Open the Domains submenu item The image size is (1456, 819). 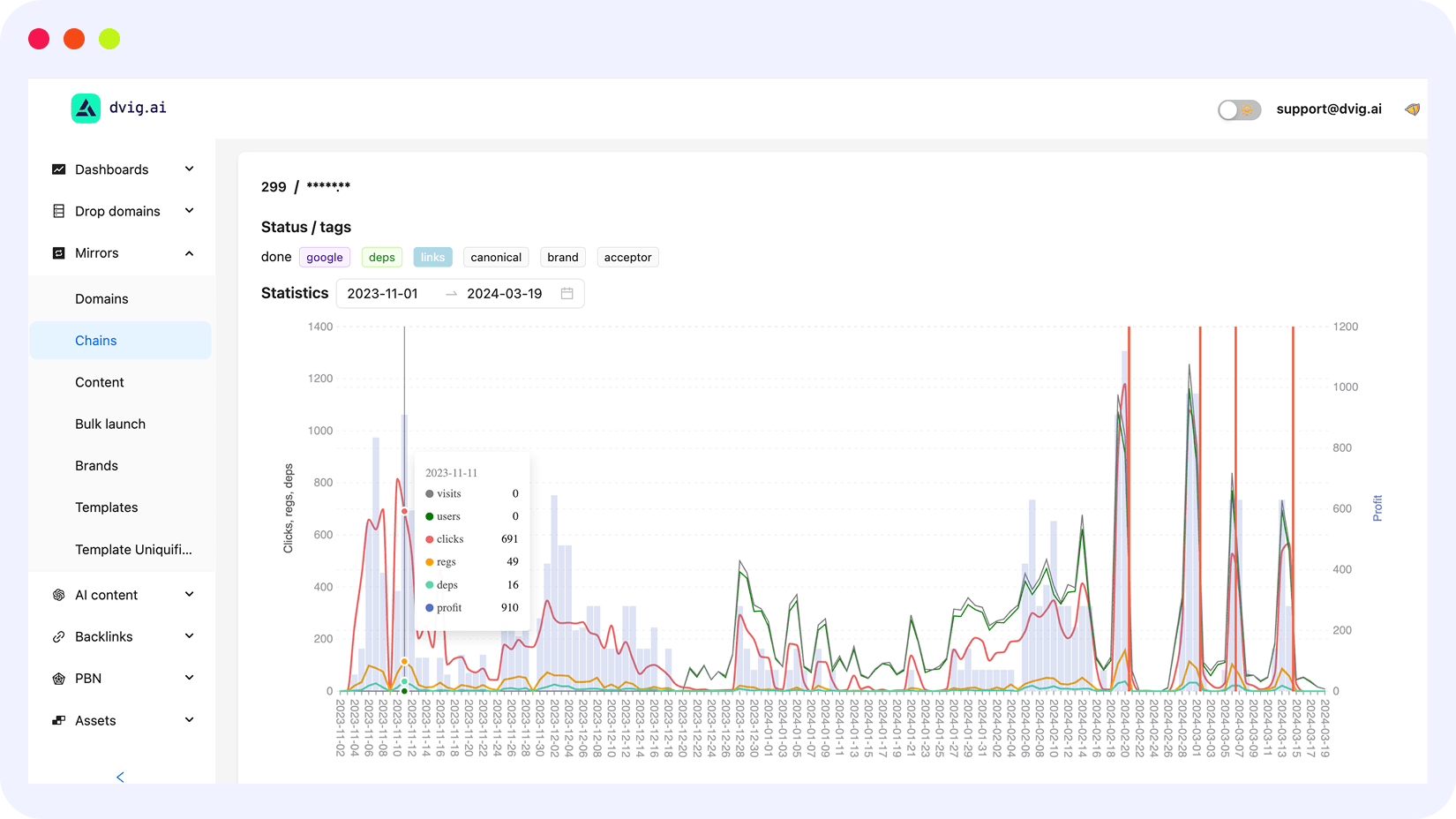pyautogui.click(x=101, y=299)
